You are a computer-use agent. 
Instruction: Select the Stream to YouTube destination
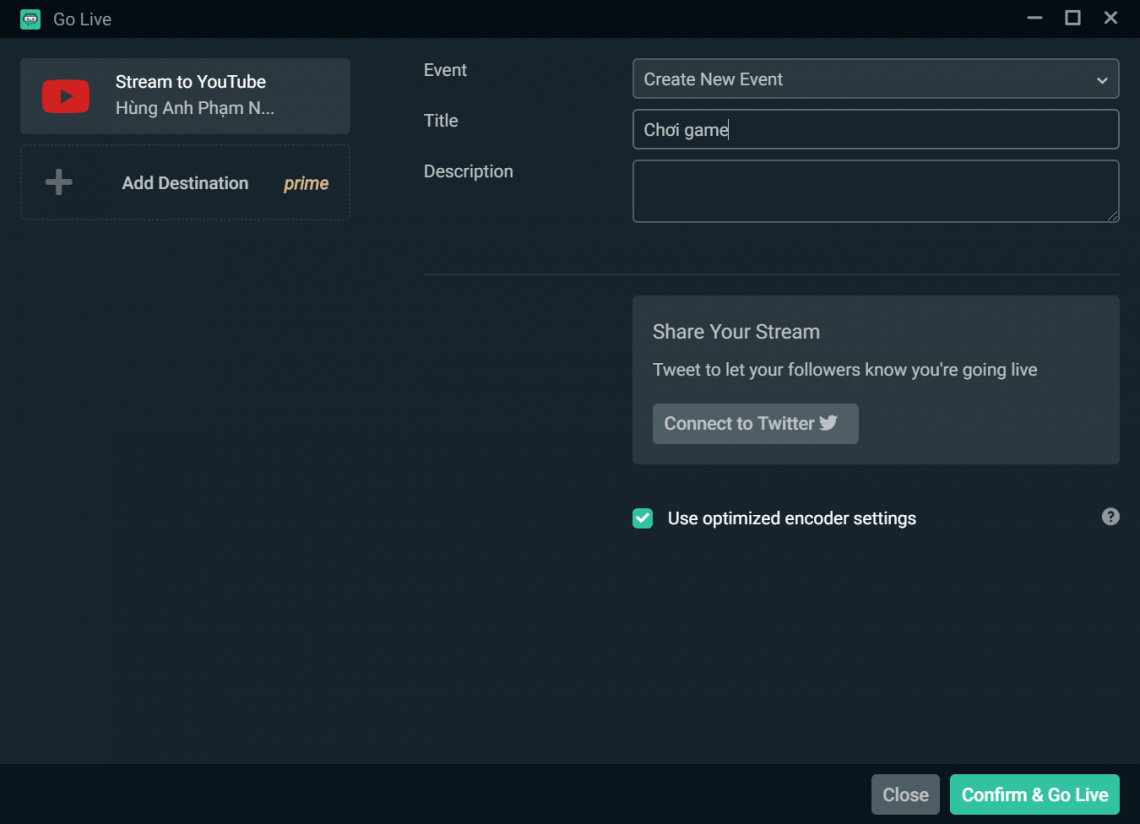point(185,96)
